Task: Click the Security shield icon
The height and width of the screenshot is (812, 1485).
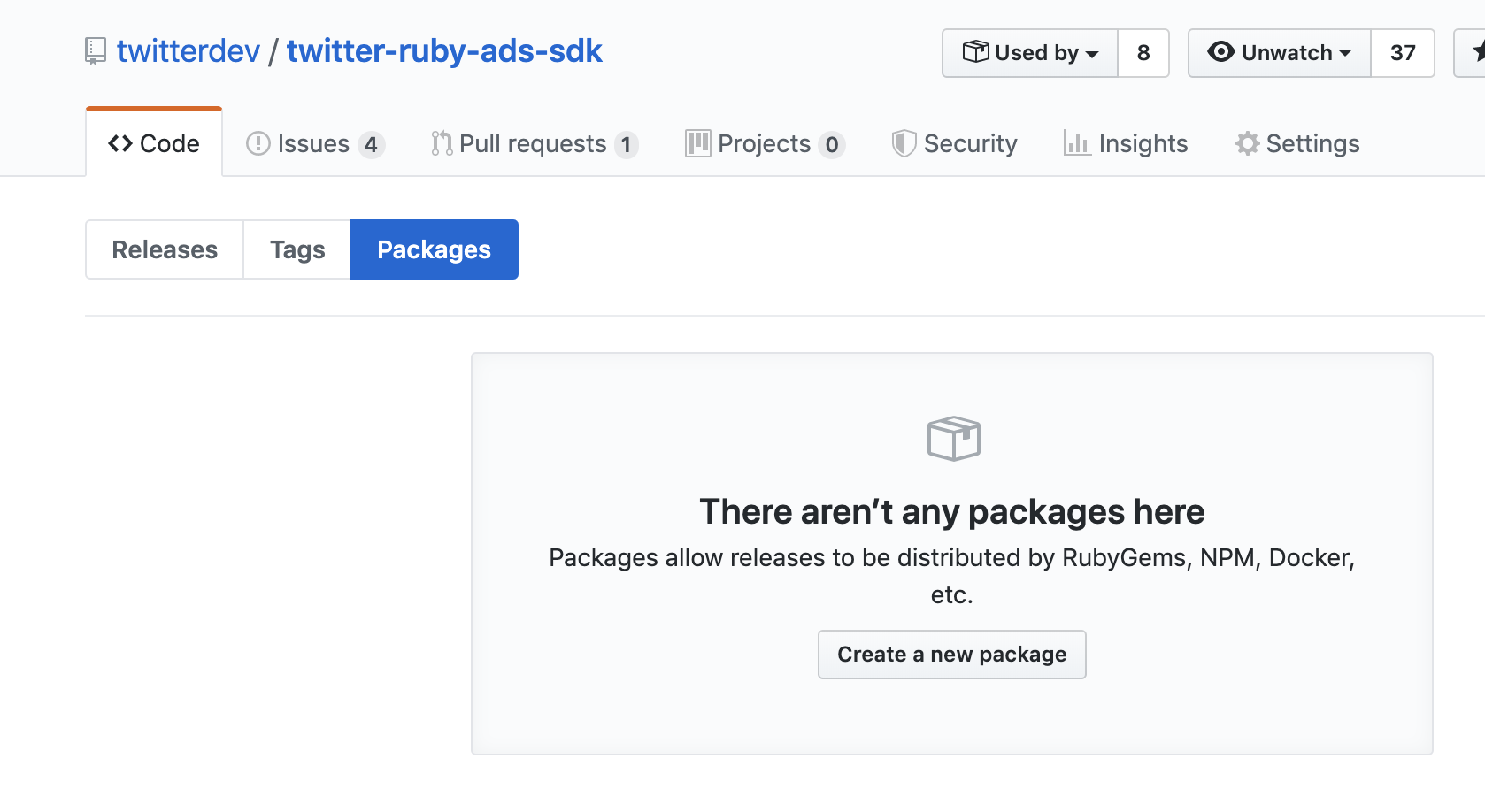Action: 904,143
